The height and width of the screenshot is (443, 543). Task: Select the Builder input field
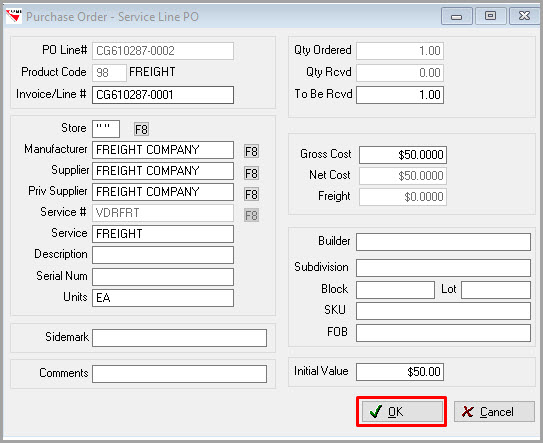[x=443, y=242]
